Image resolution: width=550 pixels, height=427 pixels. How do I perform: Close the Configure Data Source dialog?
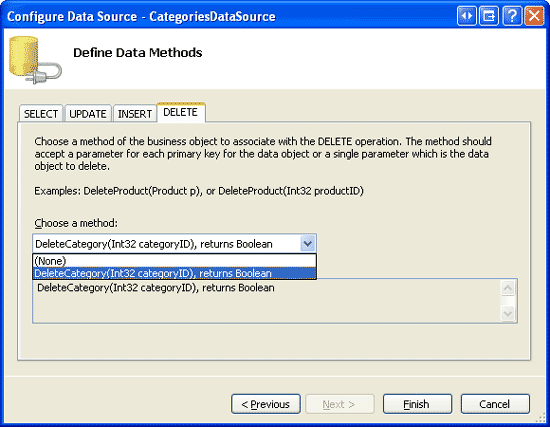534,16
